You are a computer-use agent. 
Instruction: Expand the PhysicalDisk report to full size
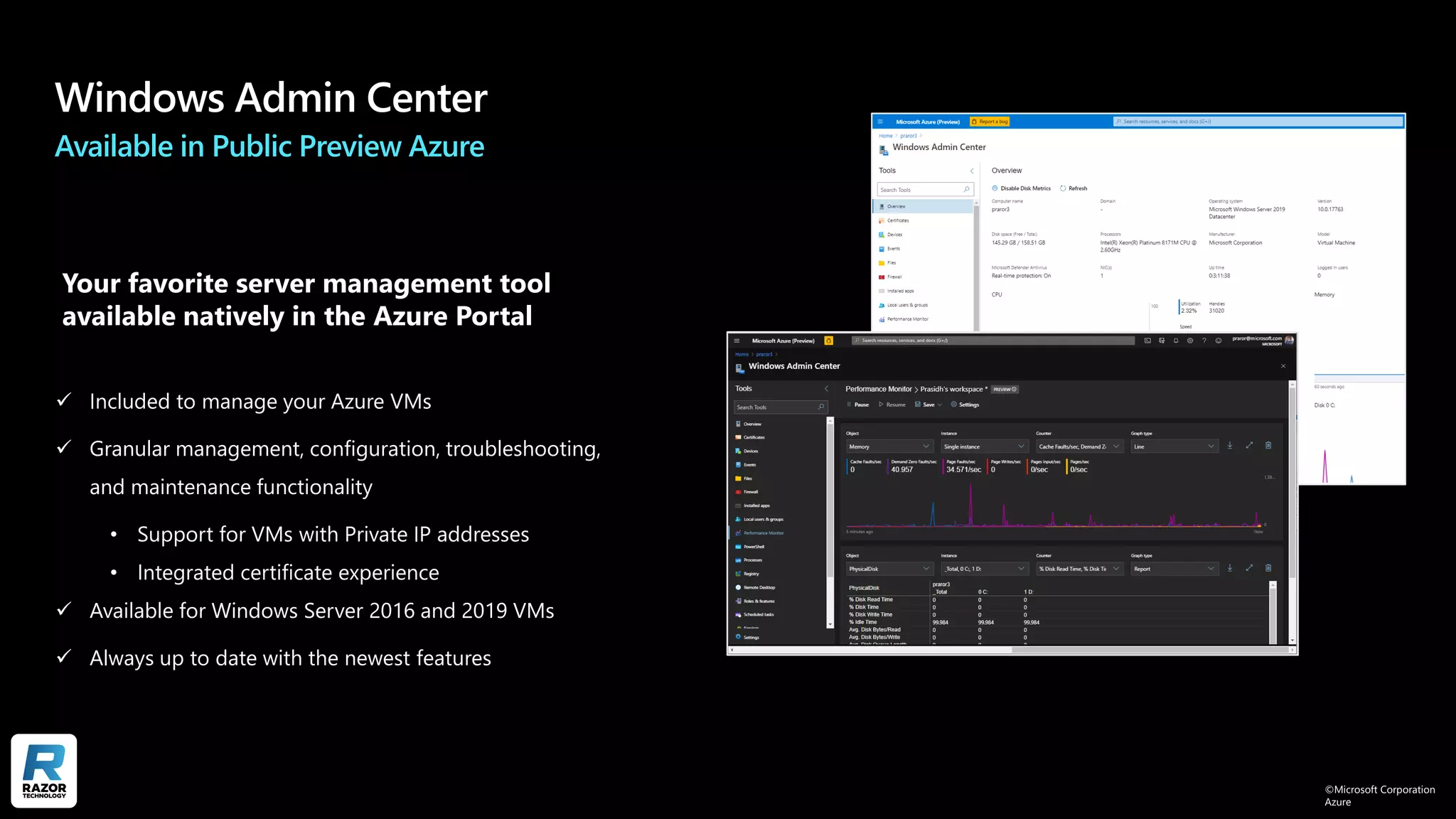tap(1249, 568)
